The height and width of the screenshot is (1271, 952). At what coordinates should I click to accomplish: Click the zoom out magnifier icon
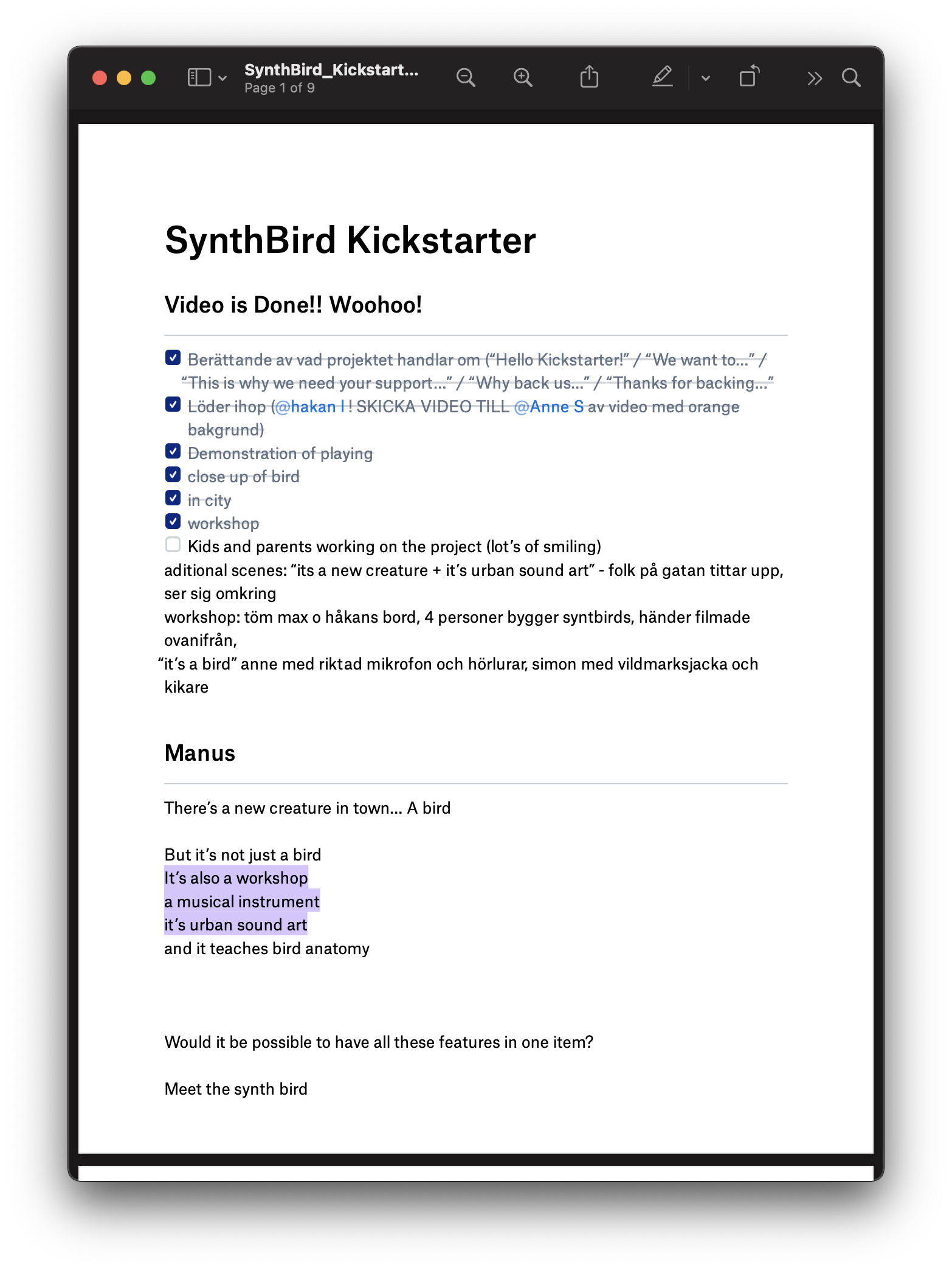click(x=466, y=78)
